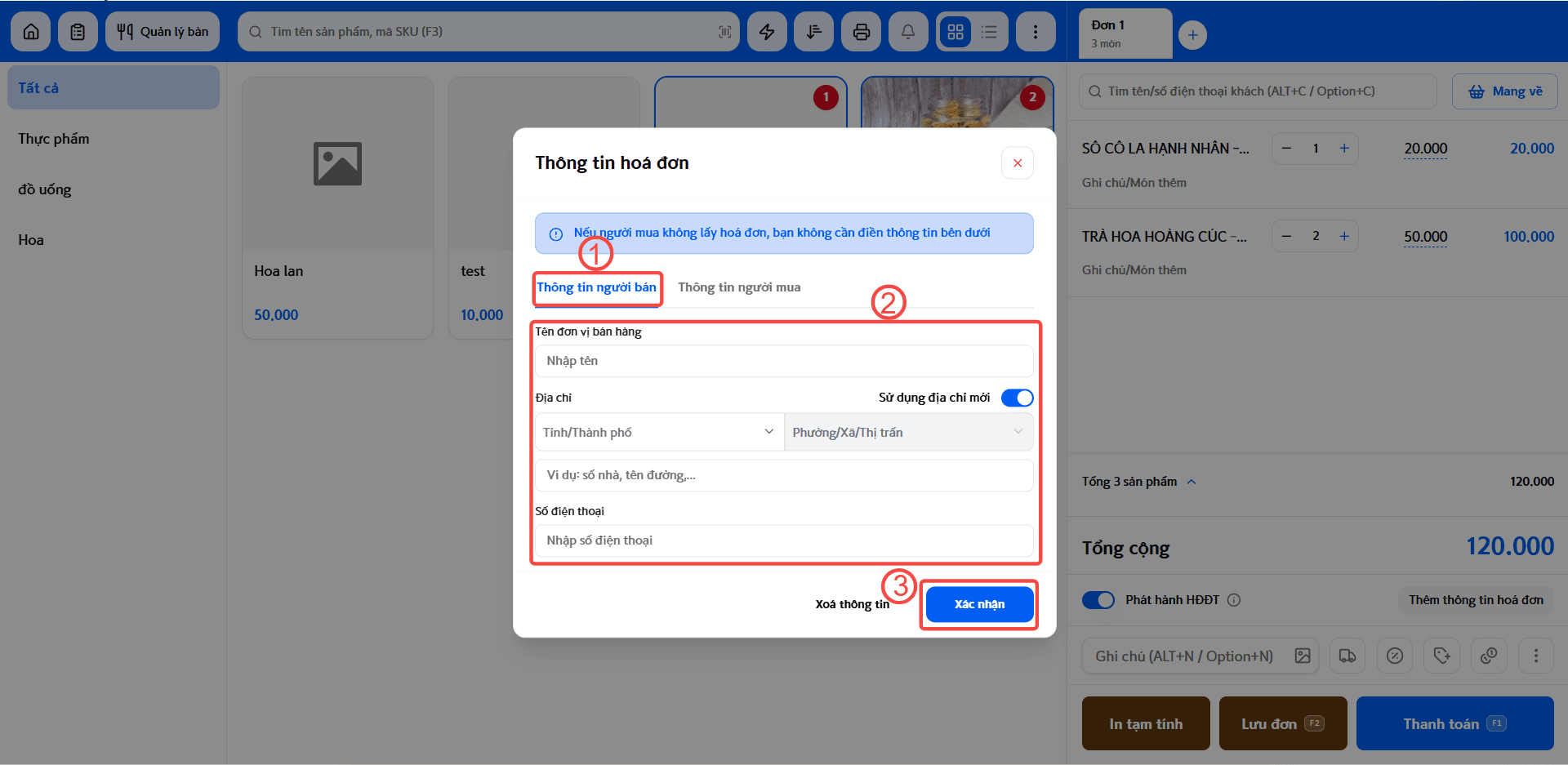Click the In tạm tính button
Screen dimensions: 1568x765
1146,723
